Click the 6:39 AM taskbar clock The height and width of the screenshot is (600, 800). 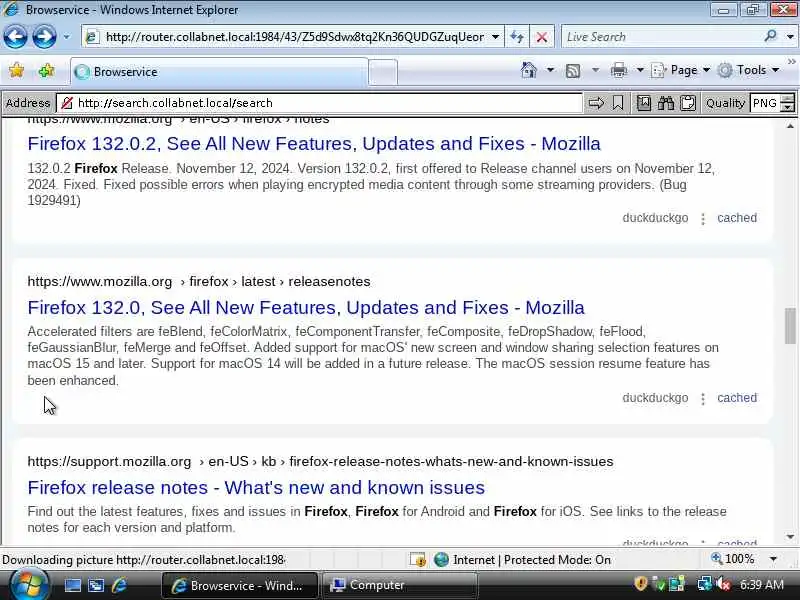761,585
